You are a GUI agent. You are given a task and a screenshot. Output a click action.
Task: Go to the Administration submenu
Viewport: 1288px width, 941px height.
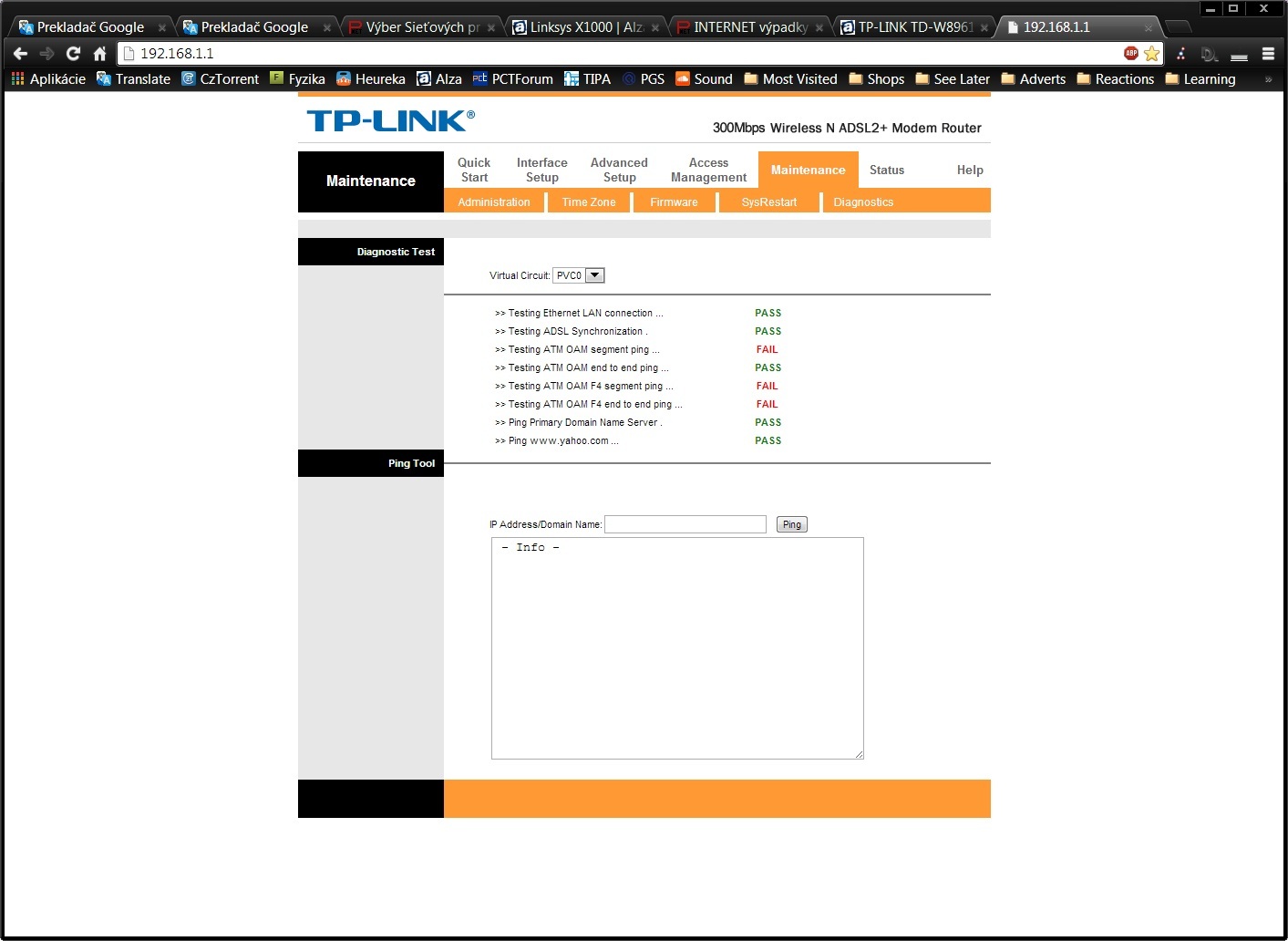[x=494, y=202]
